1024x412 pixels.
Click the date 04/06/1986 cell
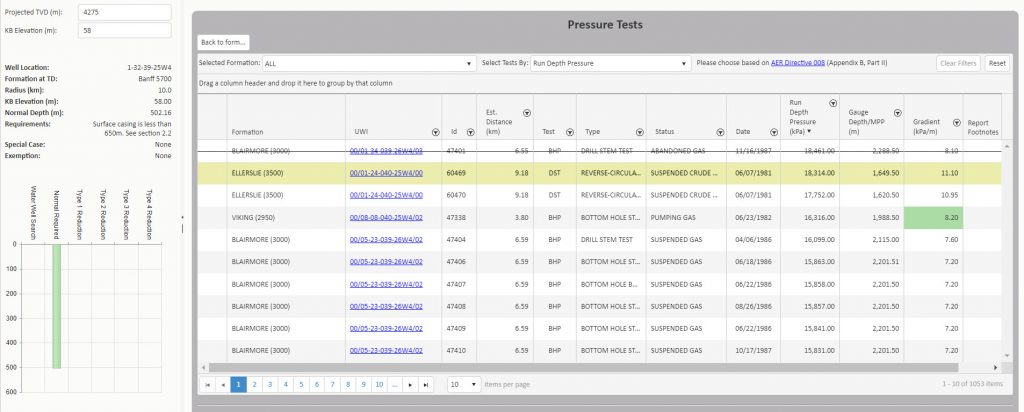[753, 240]
